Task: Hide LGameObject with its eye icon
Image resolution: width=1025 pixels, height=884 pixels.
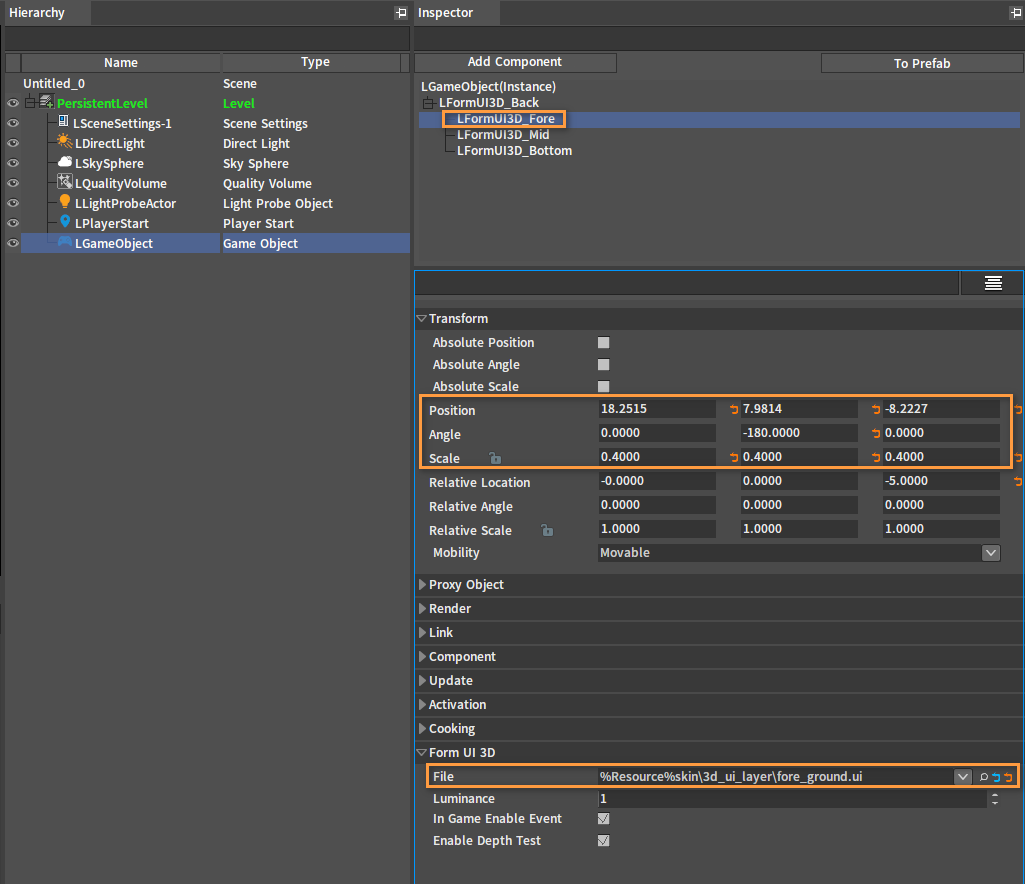Action: (12, 243)
